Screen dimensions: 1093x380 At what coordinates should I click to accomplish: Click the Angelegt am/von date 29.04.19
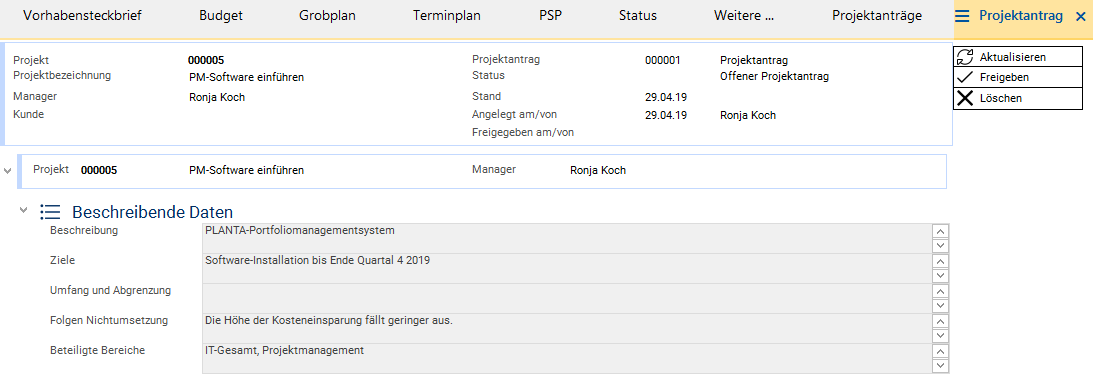pyautogui.click(x=666, y=115)
